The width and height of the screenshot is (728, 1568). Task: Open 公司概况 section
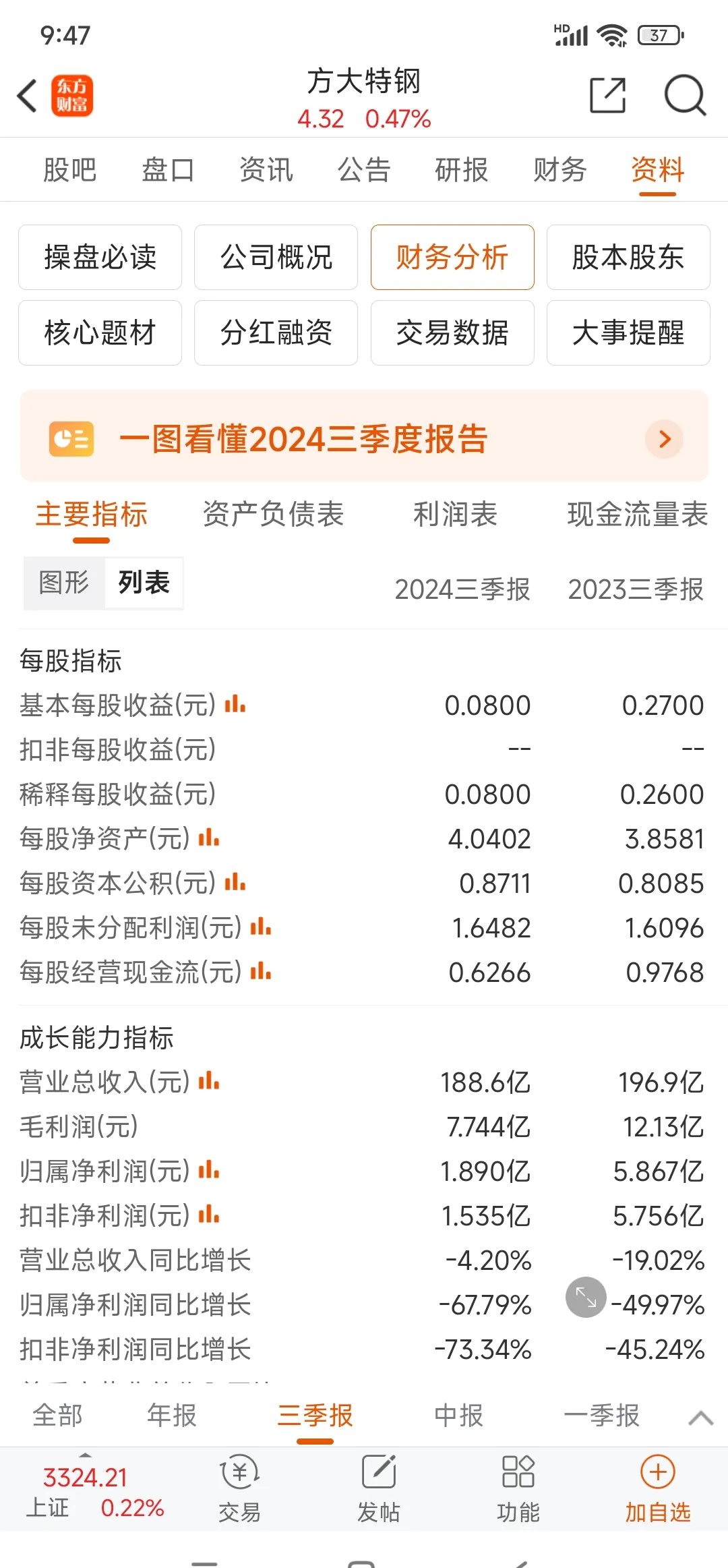[x=276, y=257]
